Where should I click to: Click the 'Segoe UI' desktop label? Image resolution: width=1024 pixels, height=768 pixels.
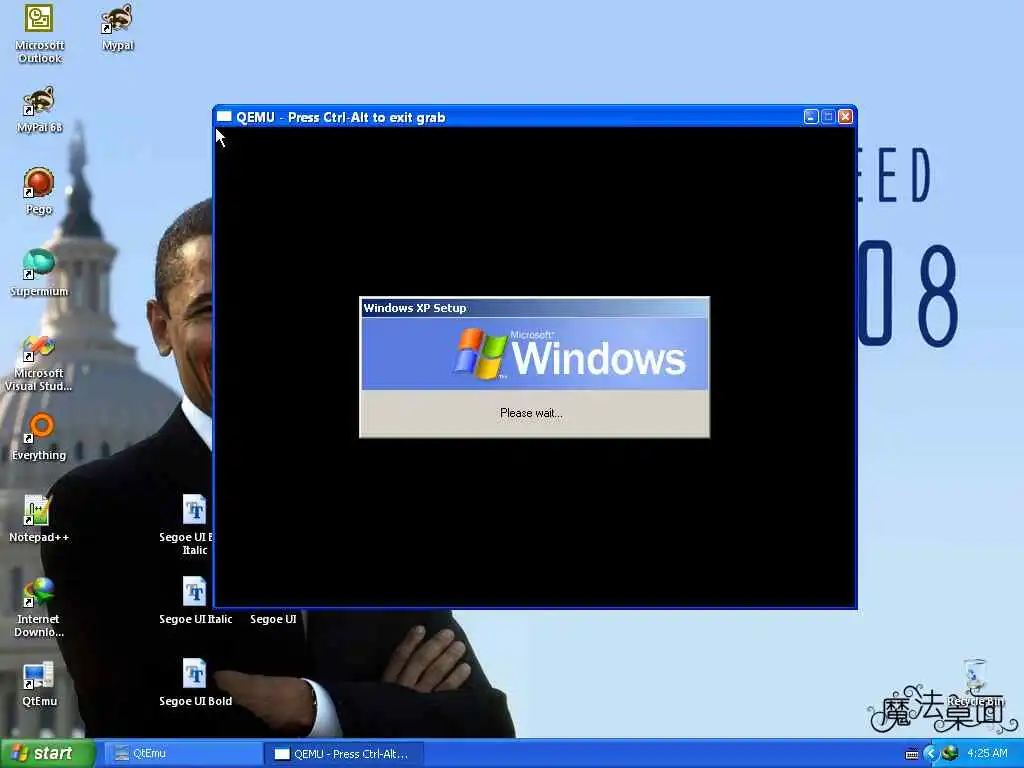(273, 619)
